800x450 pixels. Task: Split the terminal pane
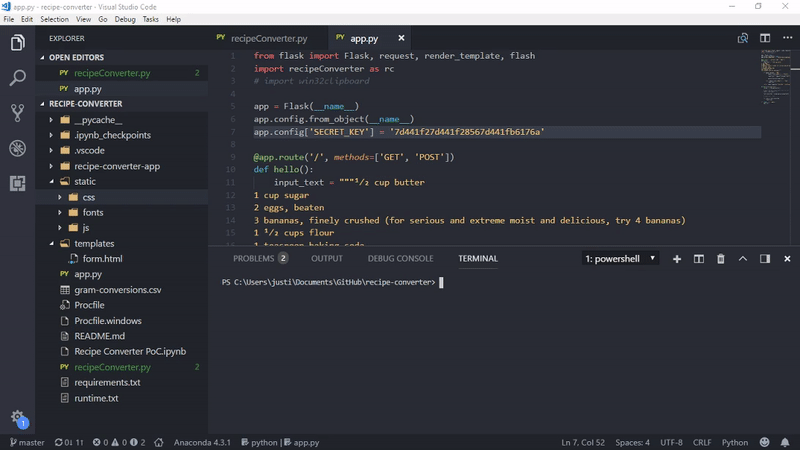pyautogui.click(x=699, y=259)
